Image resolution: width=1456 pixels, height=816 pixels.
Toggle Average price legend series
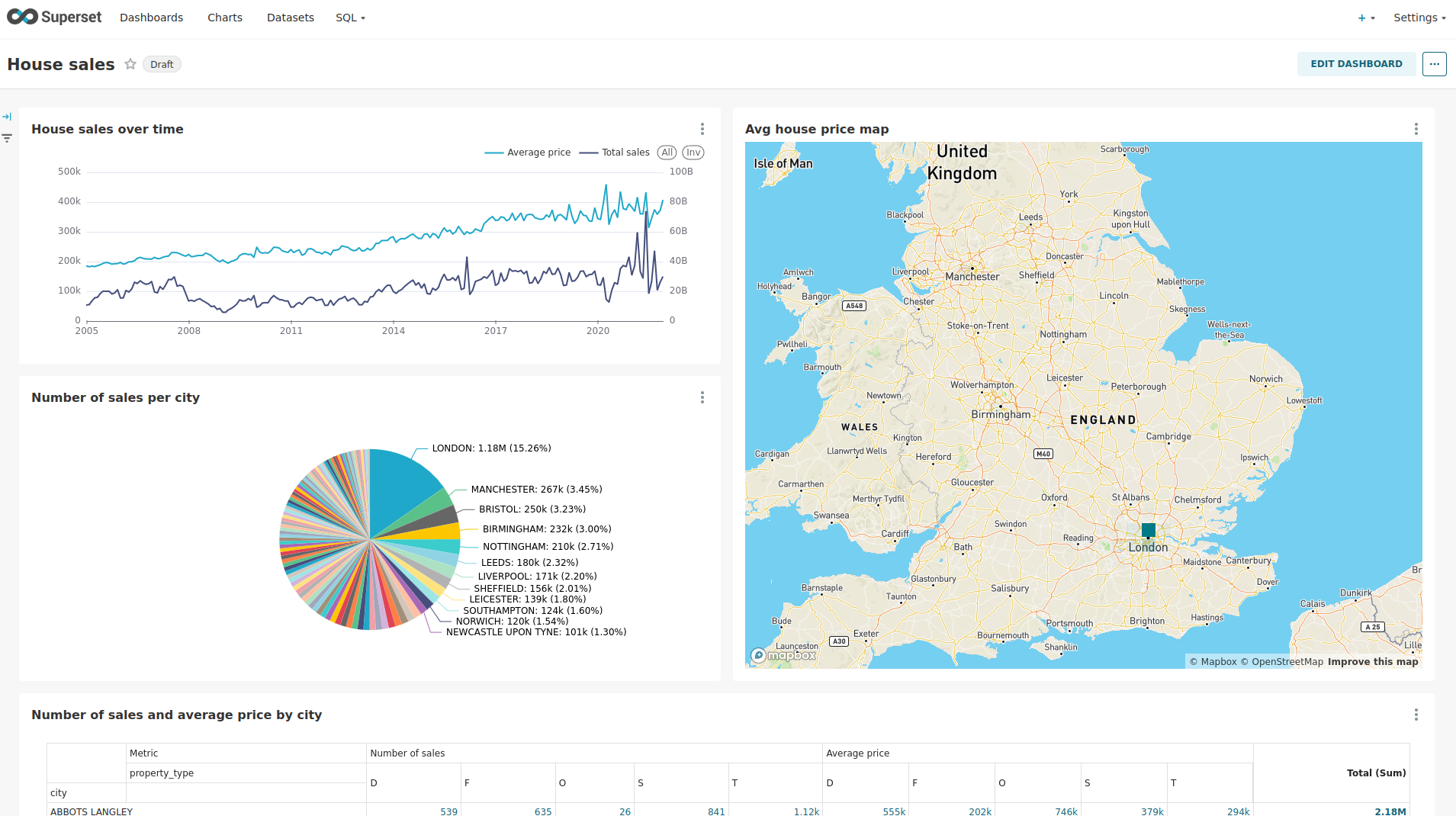click(x=528, y=153)
